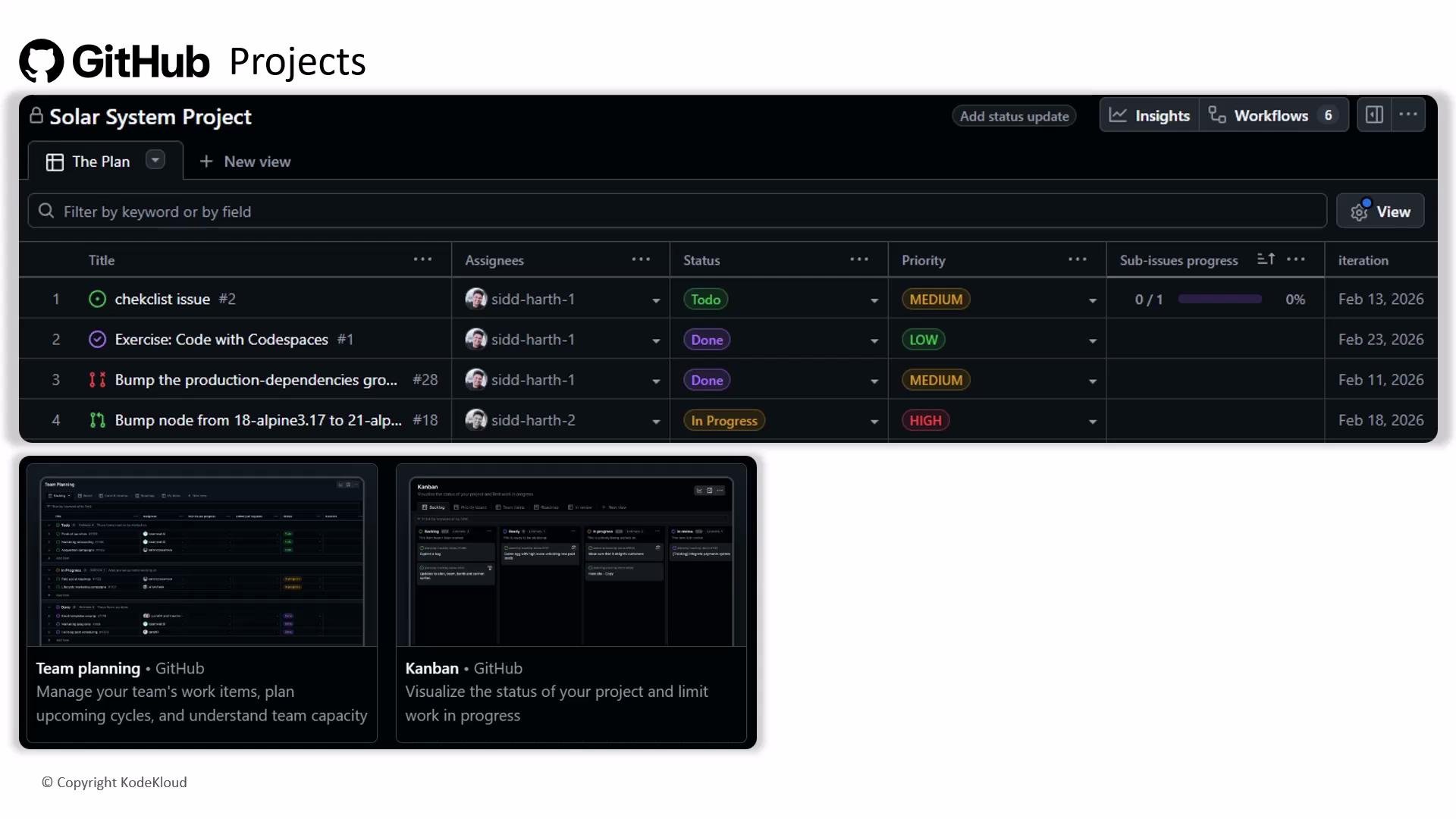Open Exercise: Code with Codespaces #1
The height and width of the screenshot is (819, 1456).
coord(221,339)
